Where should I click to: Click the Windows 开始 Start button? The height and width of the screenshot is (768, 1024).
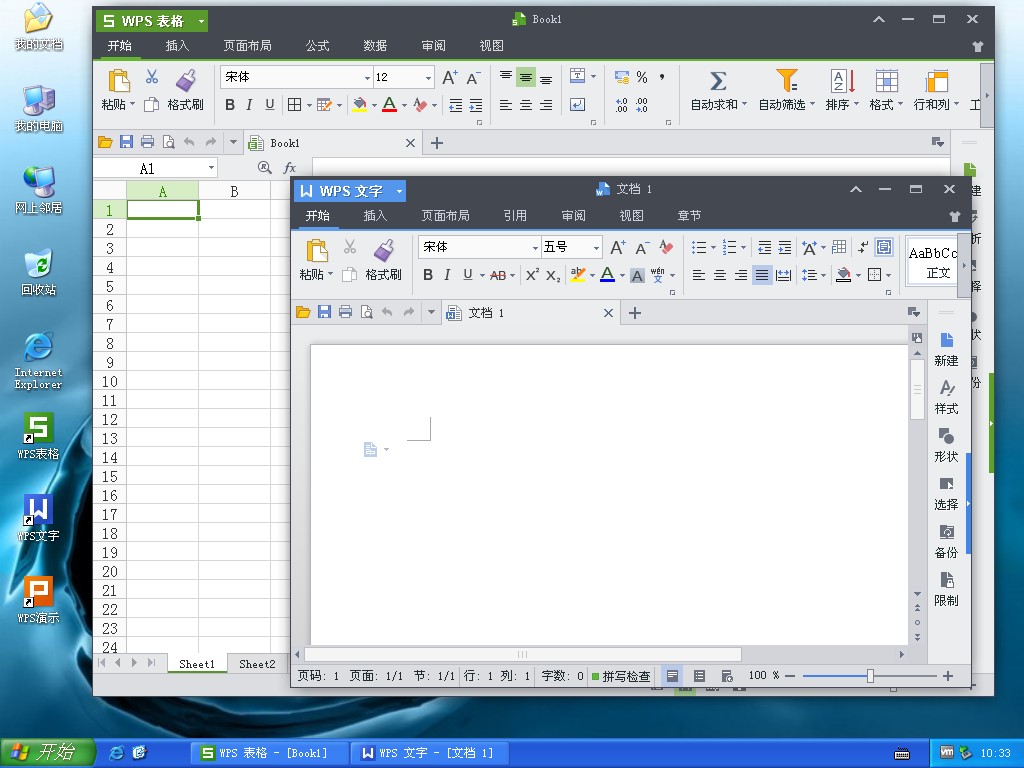pyautogui.click(x=47, y=753)
